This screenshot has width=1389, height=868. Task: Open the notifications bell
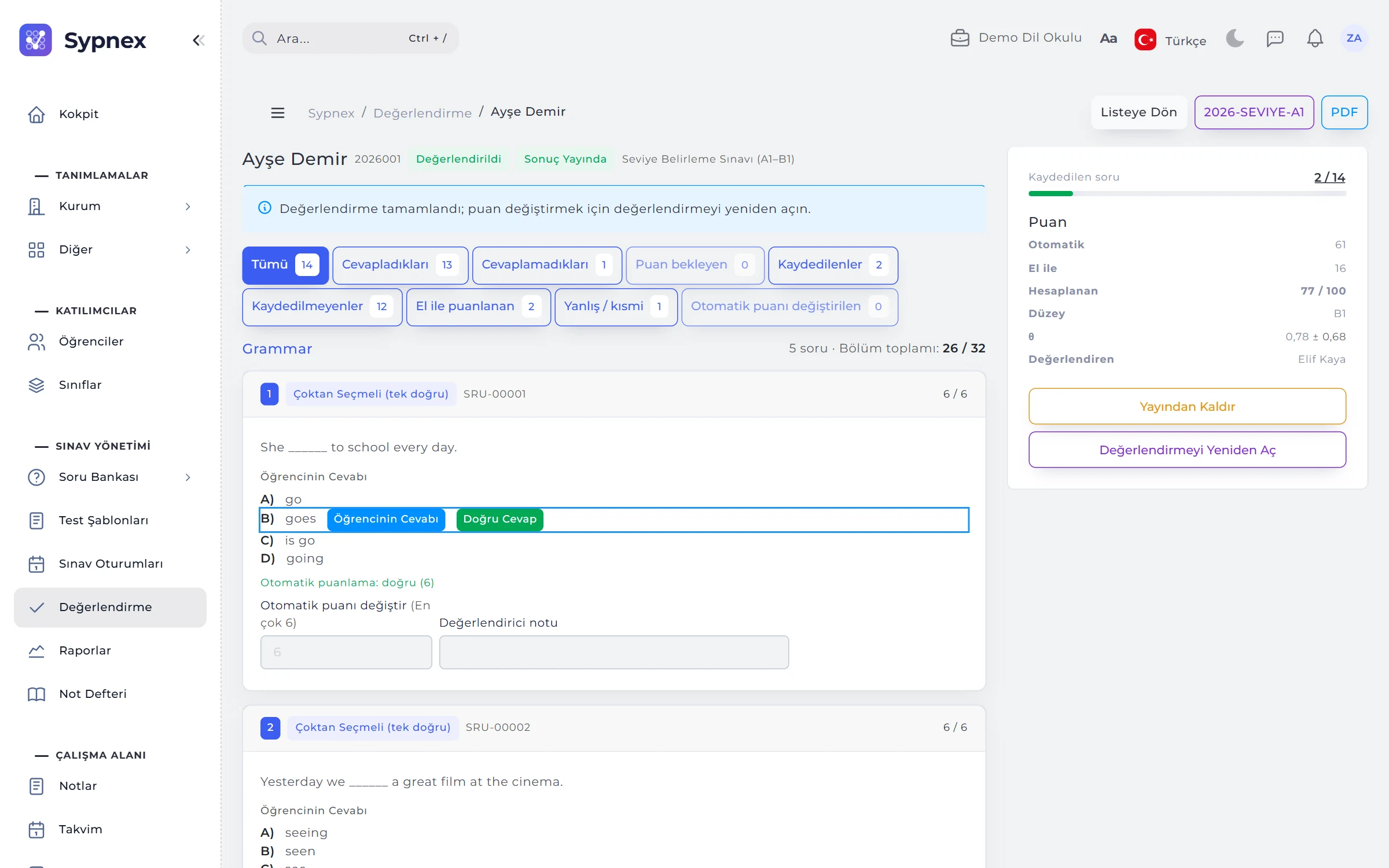click(1315, 39)
